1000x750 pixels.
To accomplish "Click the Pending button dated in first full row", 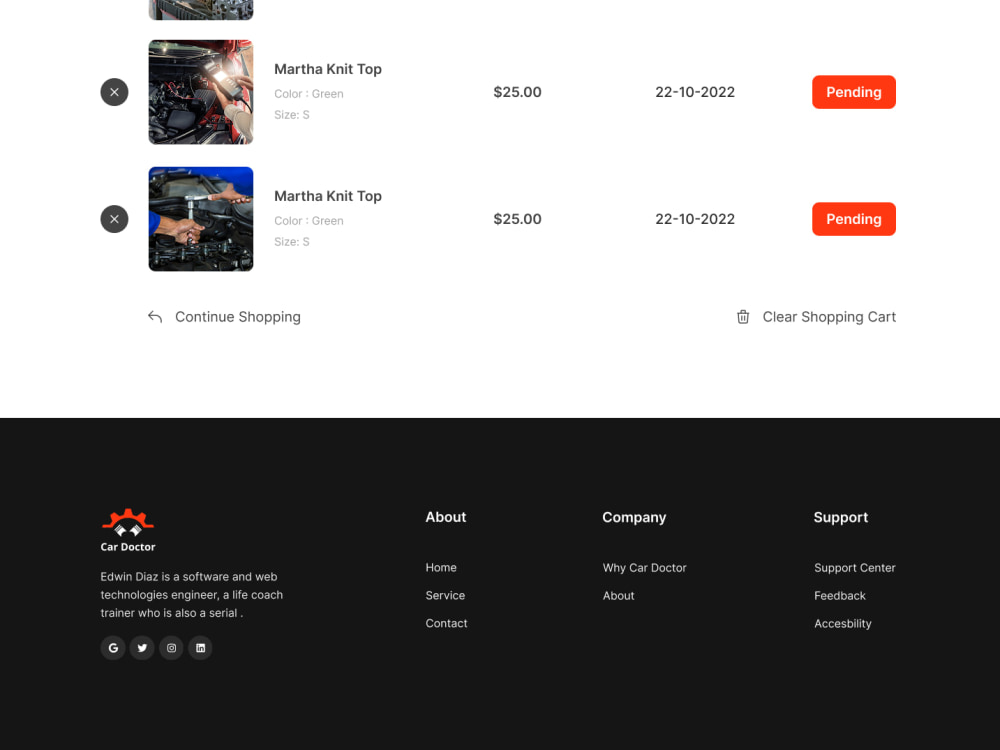I will [853, 92].
